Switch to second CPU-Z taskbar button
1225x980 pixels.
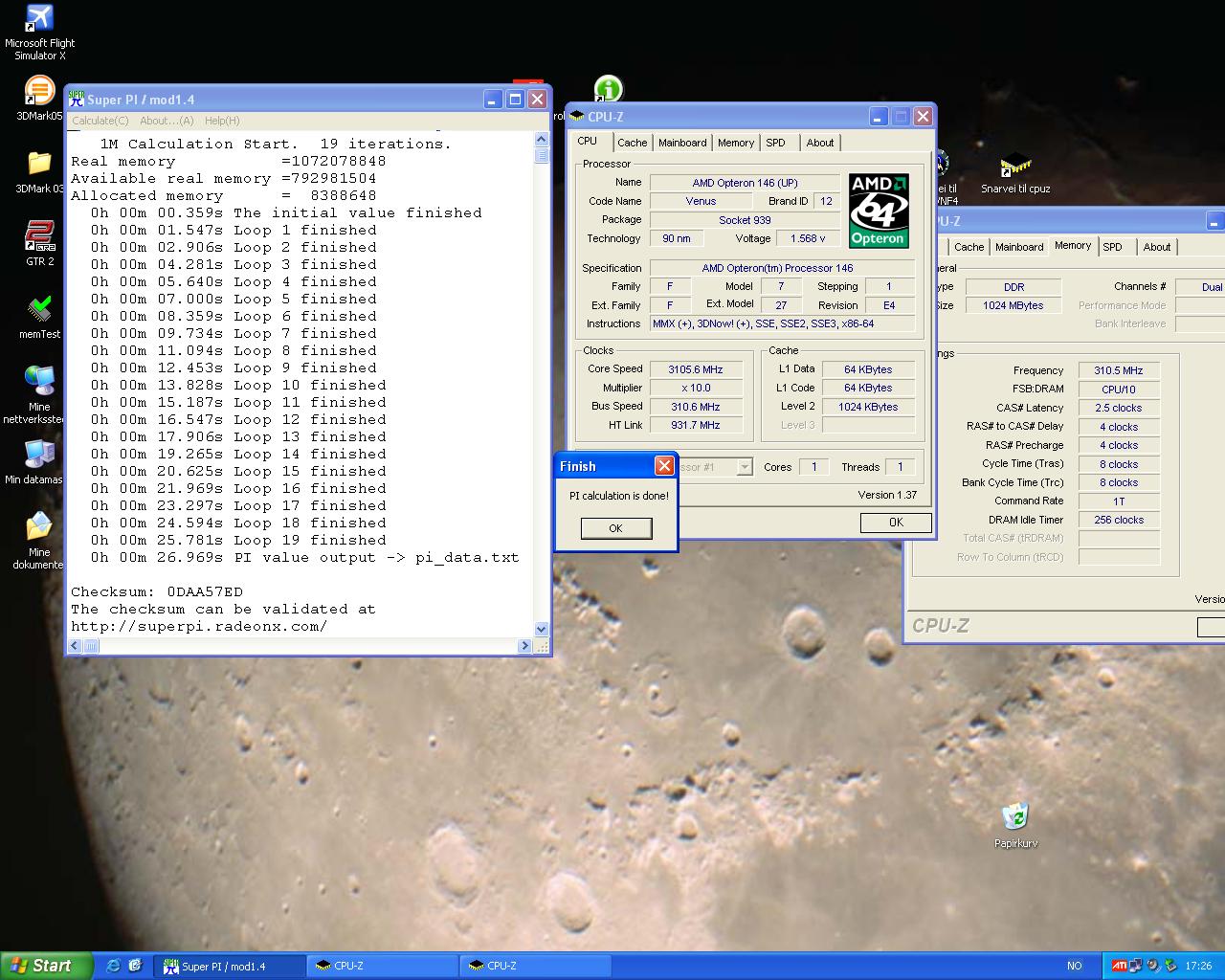point(536,966)
